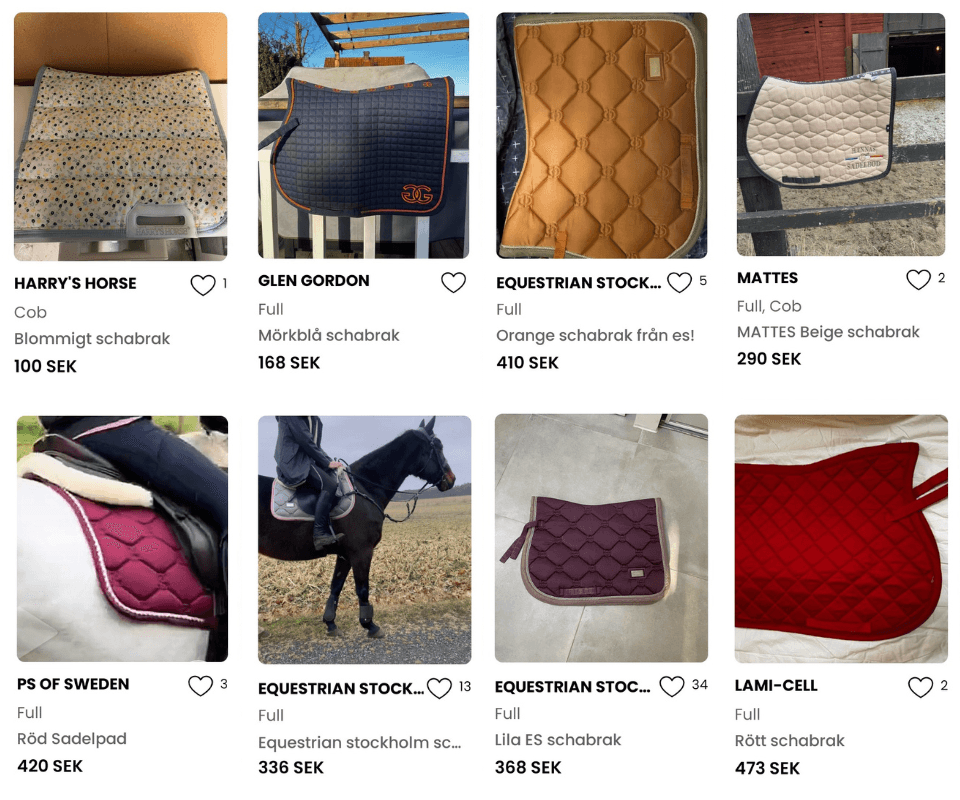The width and height of the screenshot is (960, 800).
Task: Like the Glen Gordon dark blue schabrak
Action: tap(453, 282)
